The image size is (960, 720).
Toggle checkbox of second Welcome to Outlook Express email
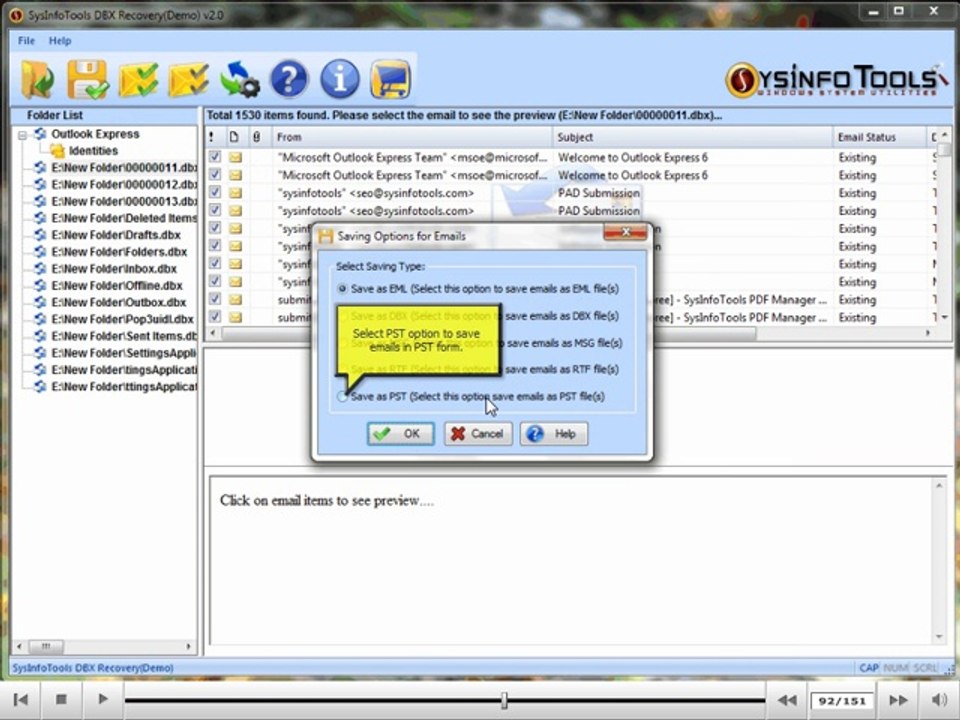click(215, 174)
